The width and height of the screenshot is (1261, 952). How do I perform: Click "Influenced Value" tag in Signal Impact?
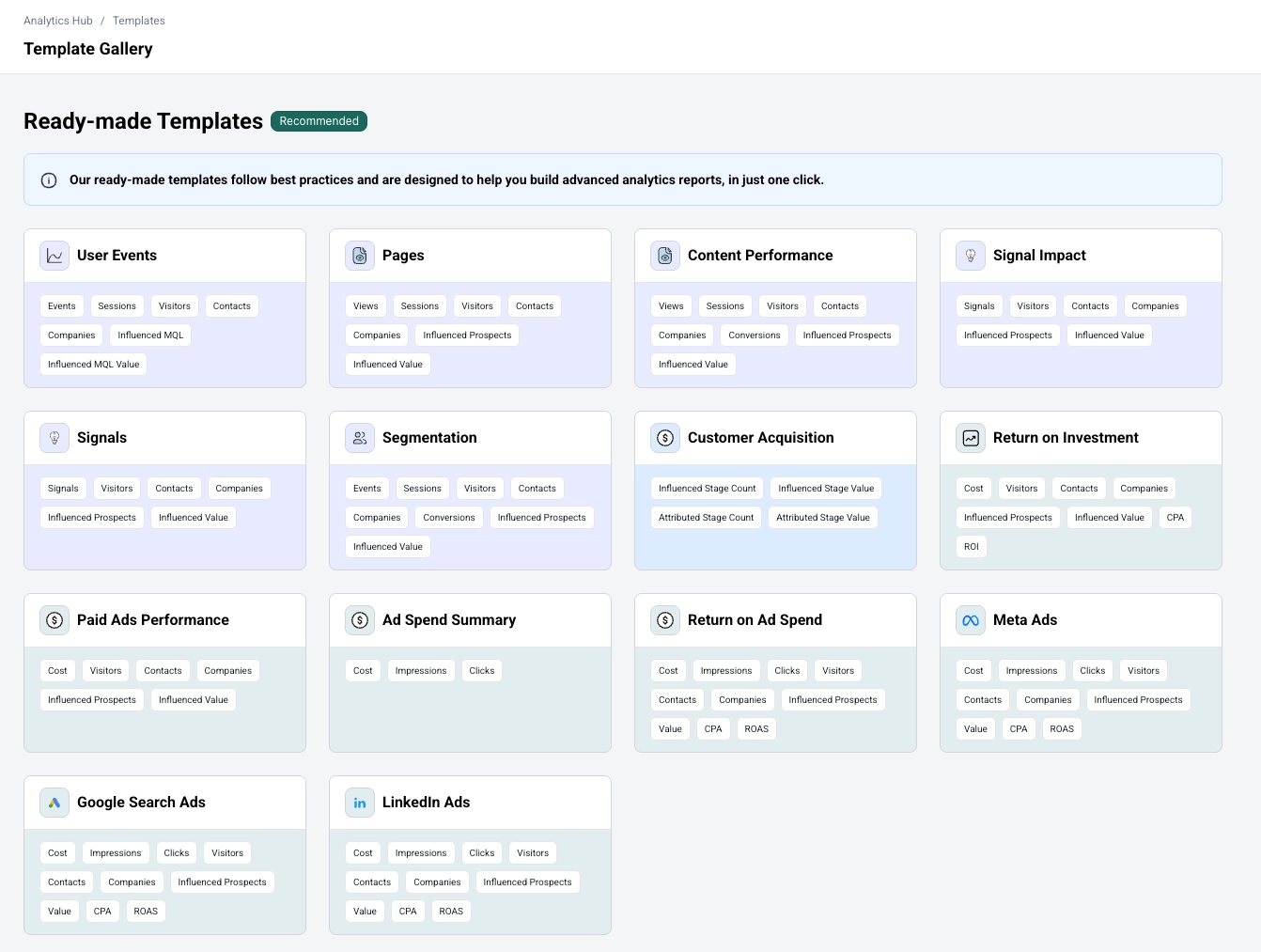click(x=1110, y=336)
